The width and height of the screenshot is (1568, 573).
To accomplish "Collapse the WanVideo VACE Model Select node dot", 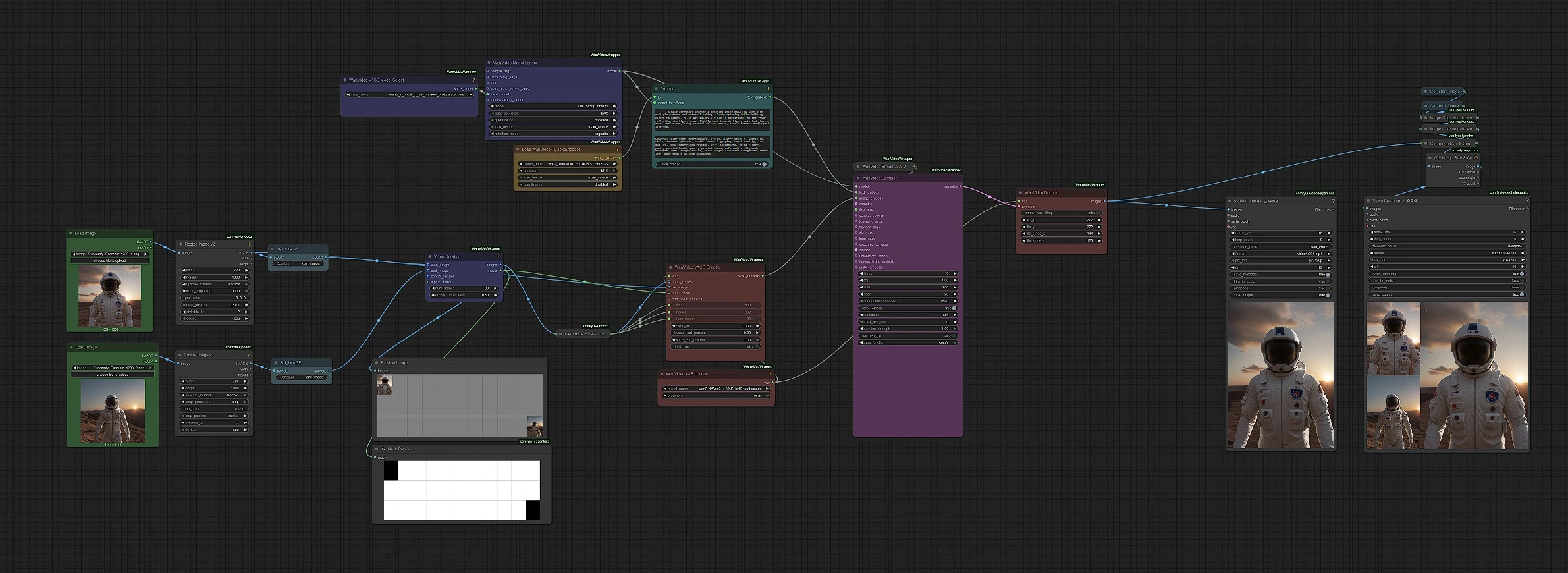I will [345, 80].
